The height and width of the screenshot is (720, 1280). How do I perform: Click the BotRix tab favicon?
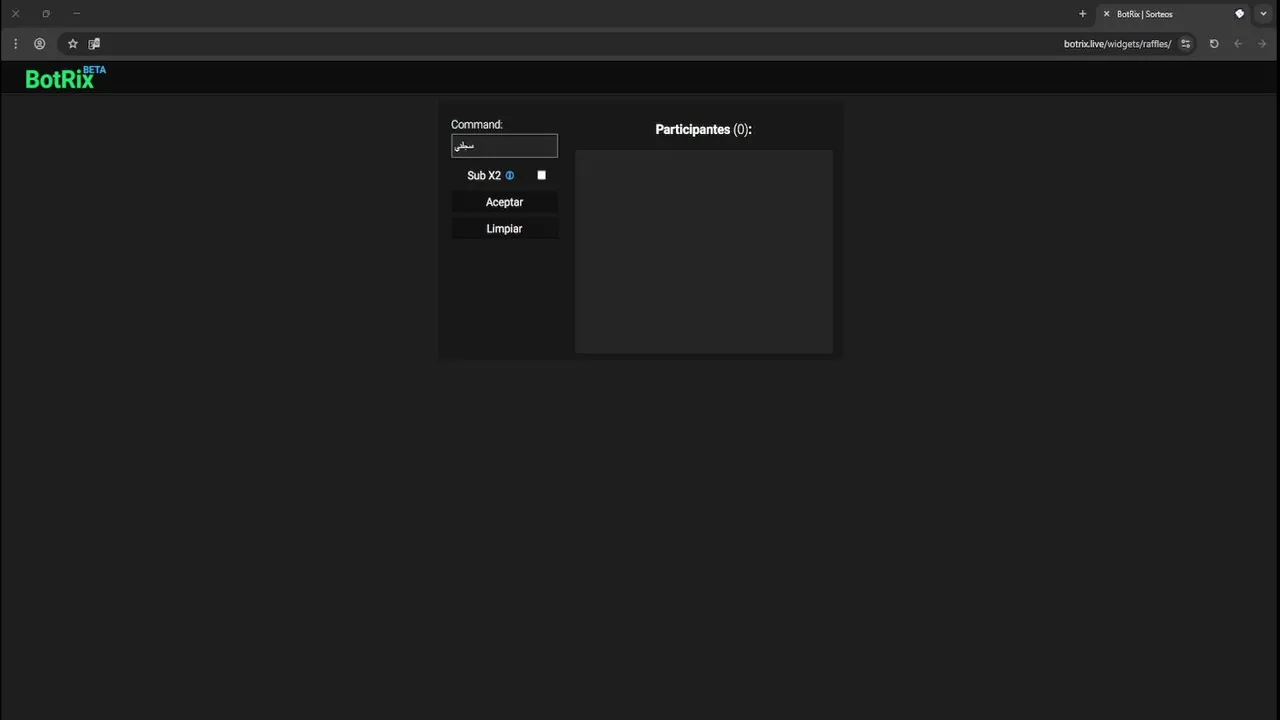(x=1240, y=14)
